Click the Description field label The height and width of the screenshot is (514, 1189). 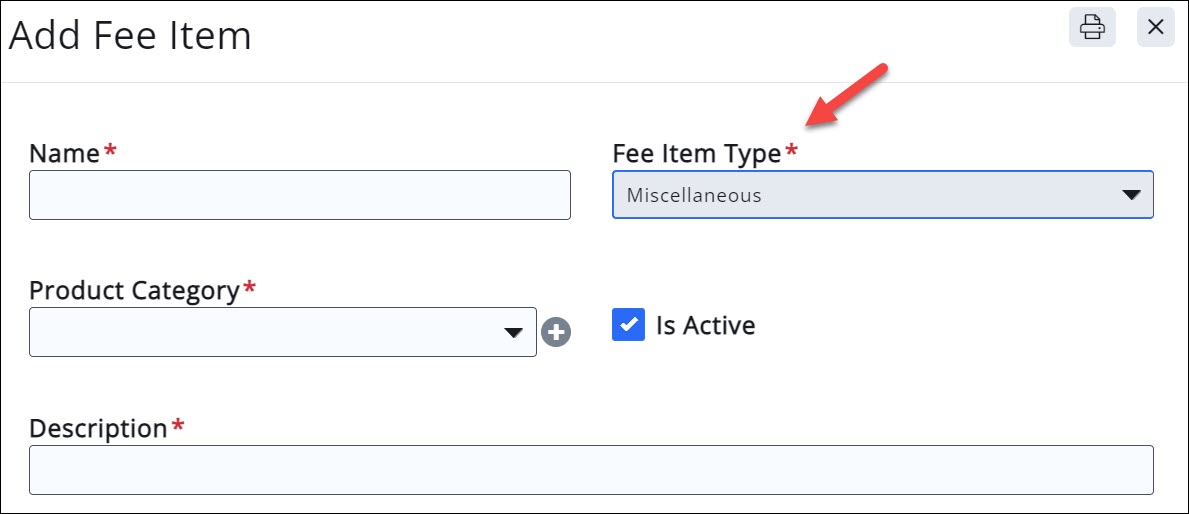pos(98,428)
